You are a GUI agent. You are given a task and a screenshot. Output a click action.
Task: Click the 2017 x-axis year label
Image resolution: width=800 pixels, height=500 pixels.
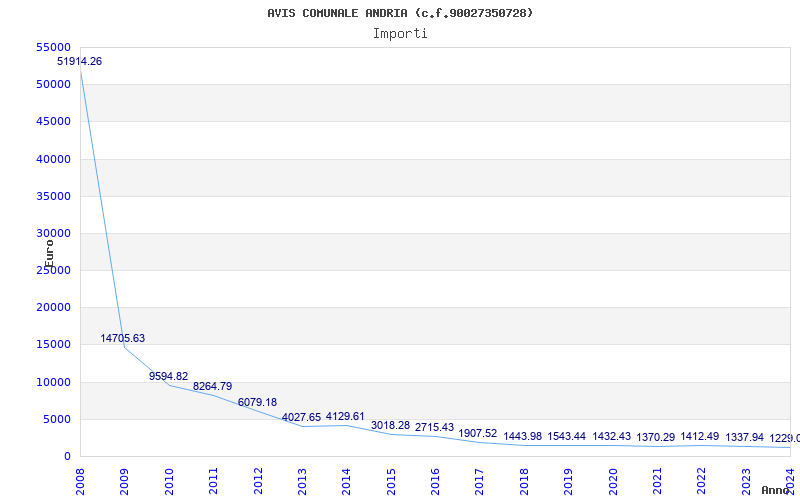480,481
